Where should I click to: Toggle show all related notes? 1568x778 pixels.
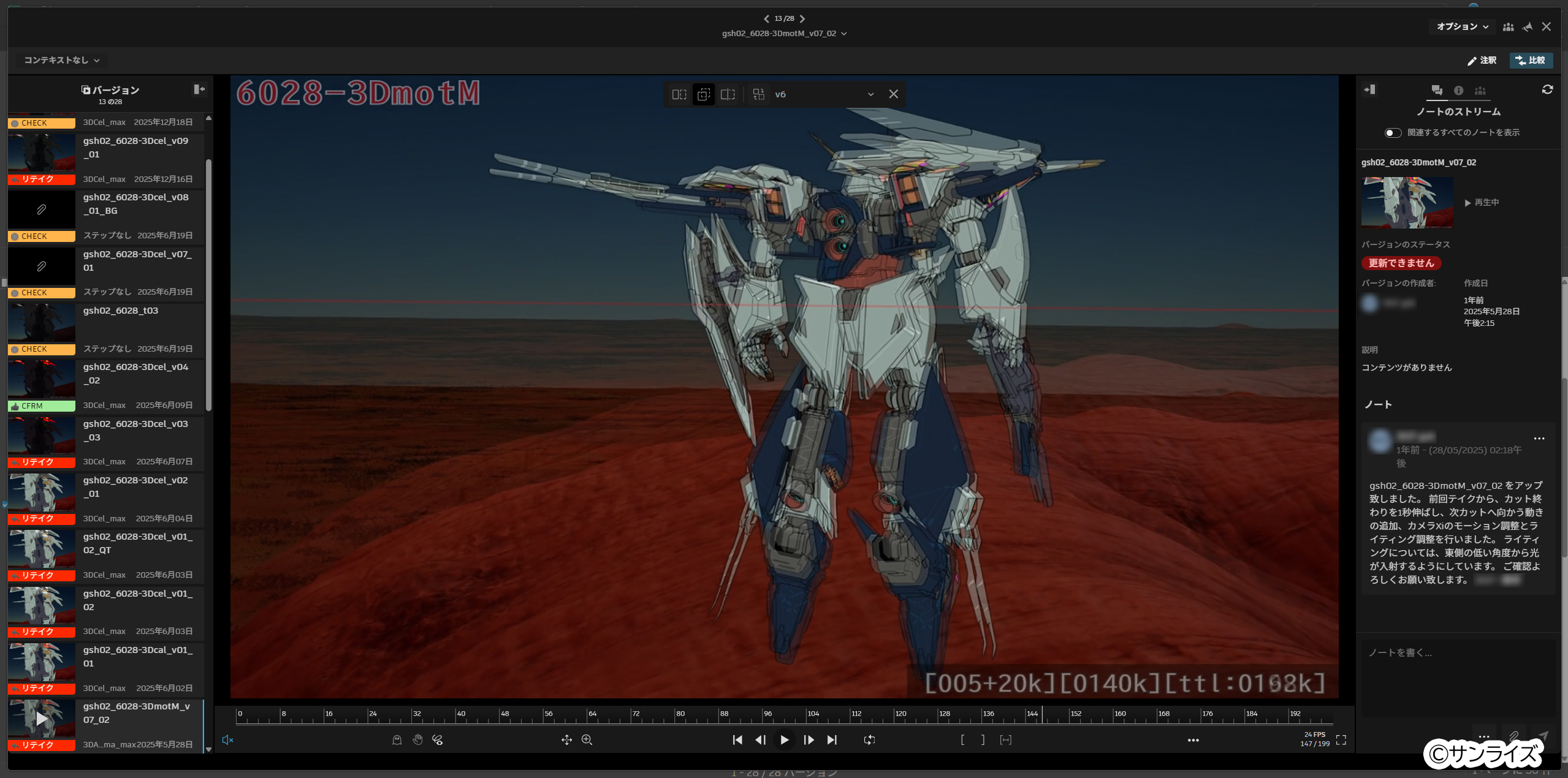(1393, 133)
